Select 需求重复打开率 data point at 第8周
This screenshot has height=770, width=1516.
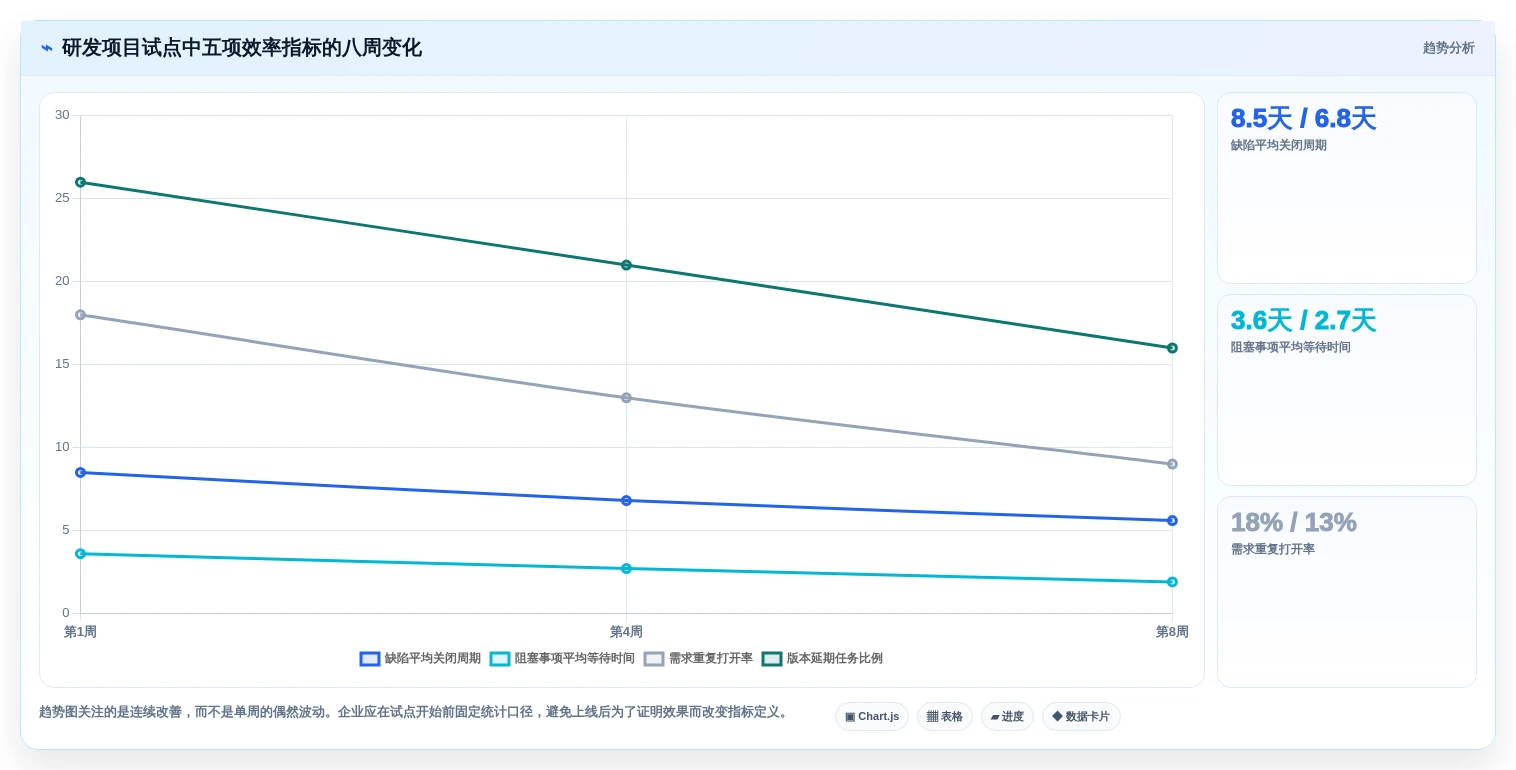pos(1172,464)
